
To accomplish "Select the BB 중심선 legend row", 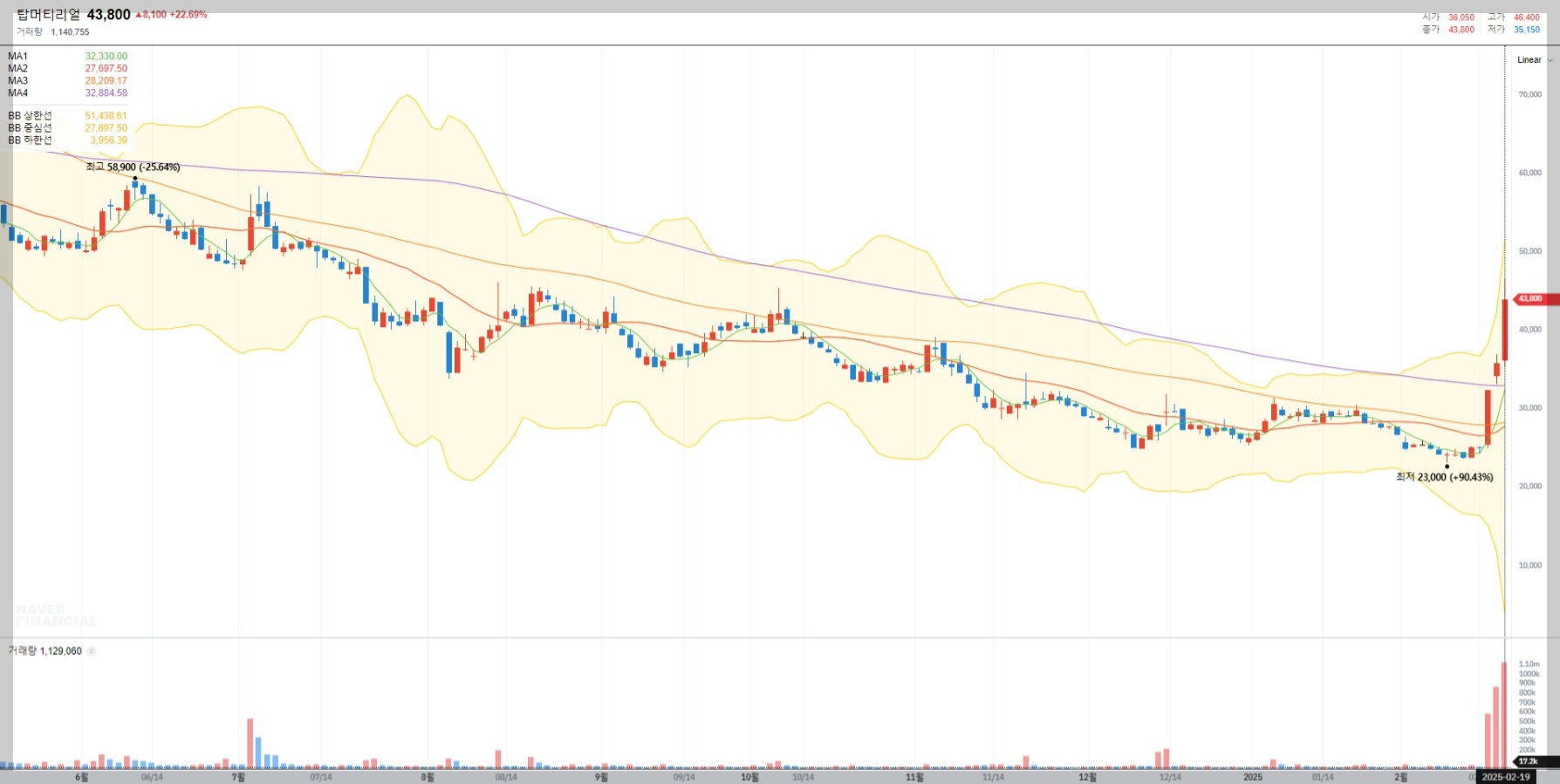I will tap(67, 128).
